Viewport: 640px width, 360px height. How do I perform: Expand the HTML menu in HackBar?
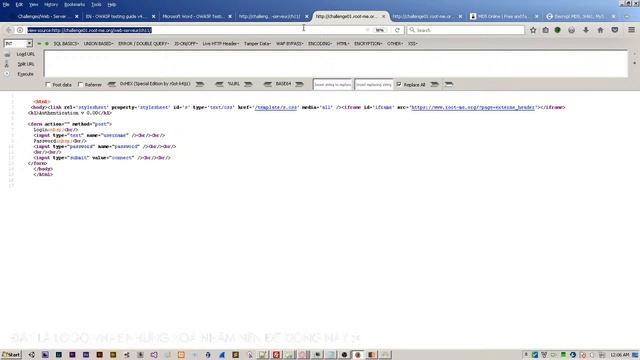tap(343, 43)
